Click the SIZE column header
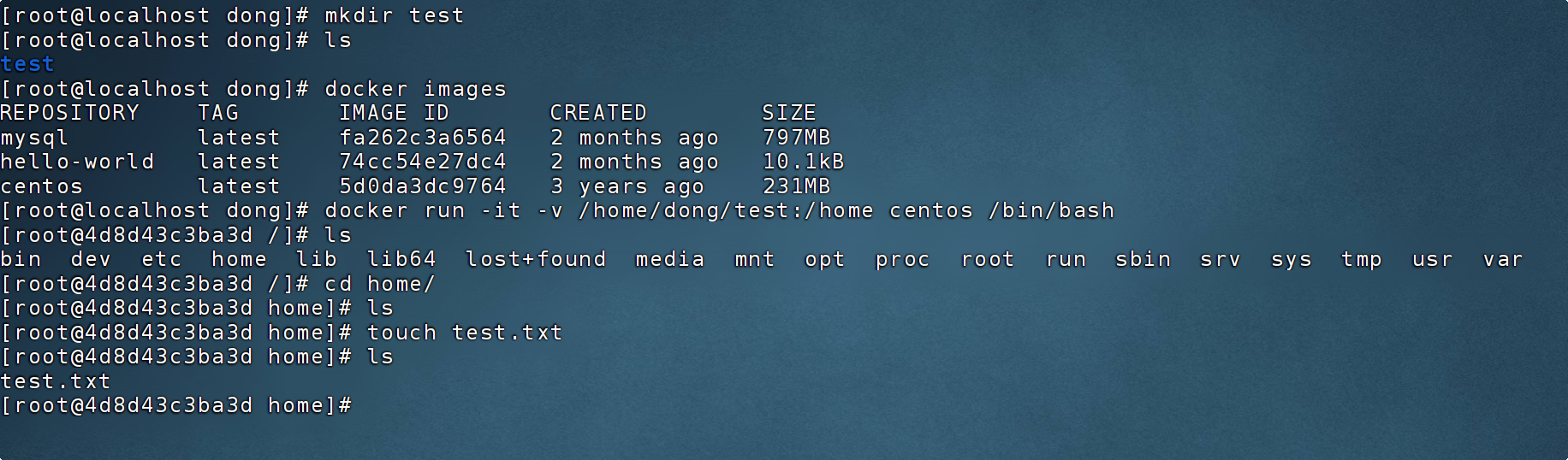Screen dimensions: 1568x460 pyautogui.click(x=788, y=113)
